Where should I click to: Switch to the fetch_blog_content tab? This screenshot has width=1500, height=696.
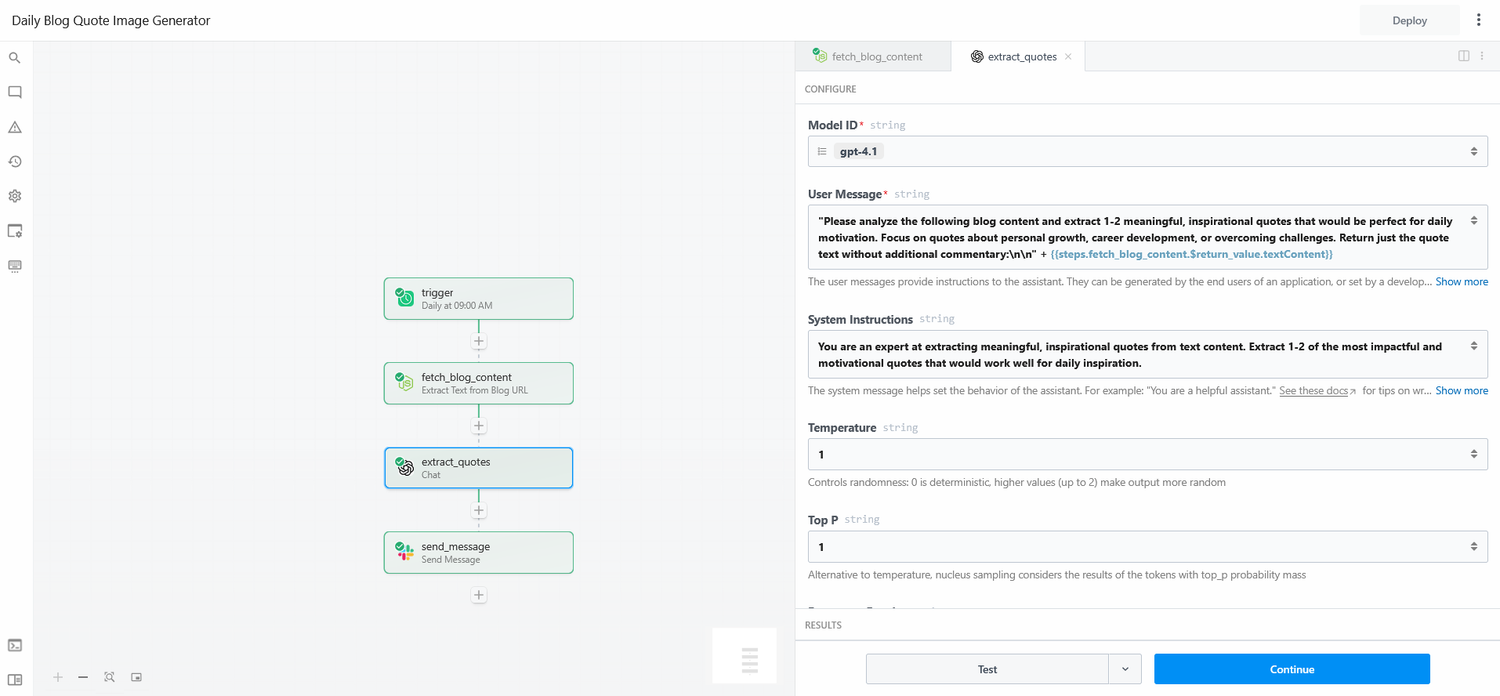pyautogui.click(x=872, y=57)
